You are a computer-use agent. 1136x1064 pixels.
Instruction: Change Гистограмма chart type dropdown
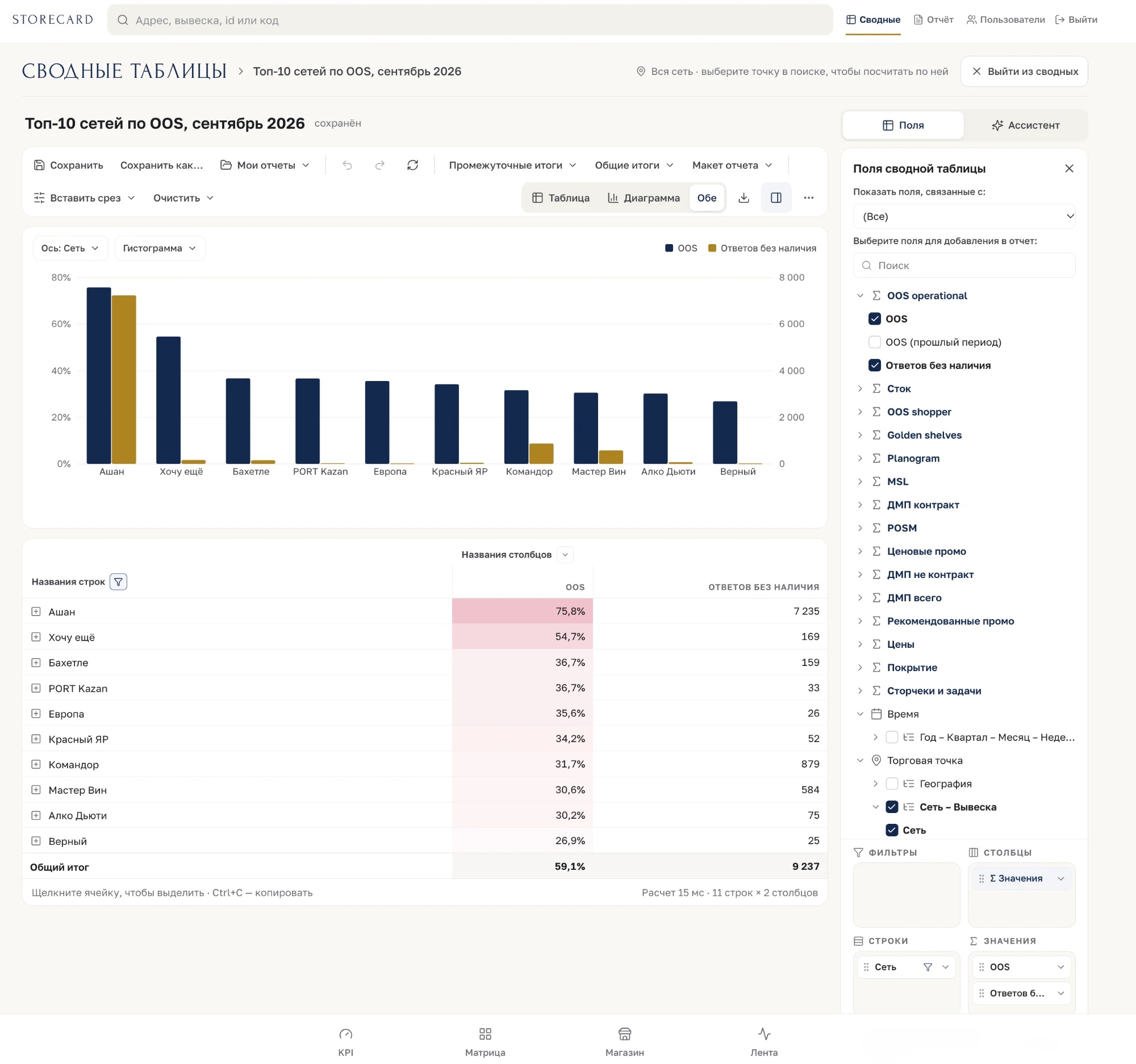tap(160, 249)
